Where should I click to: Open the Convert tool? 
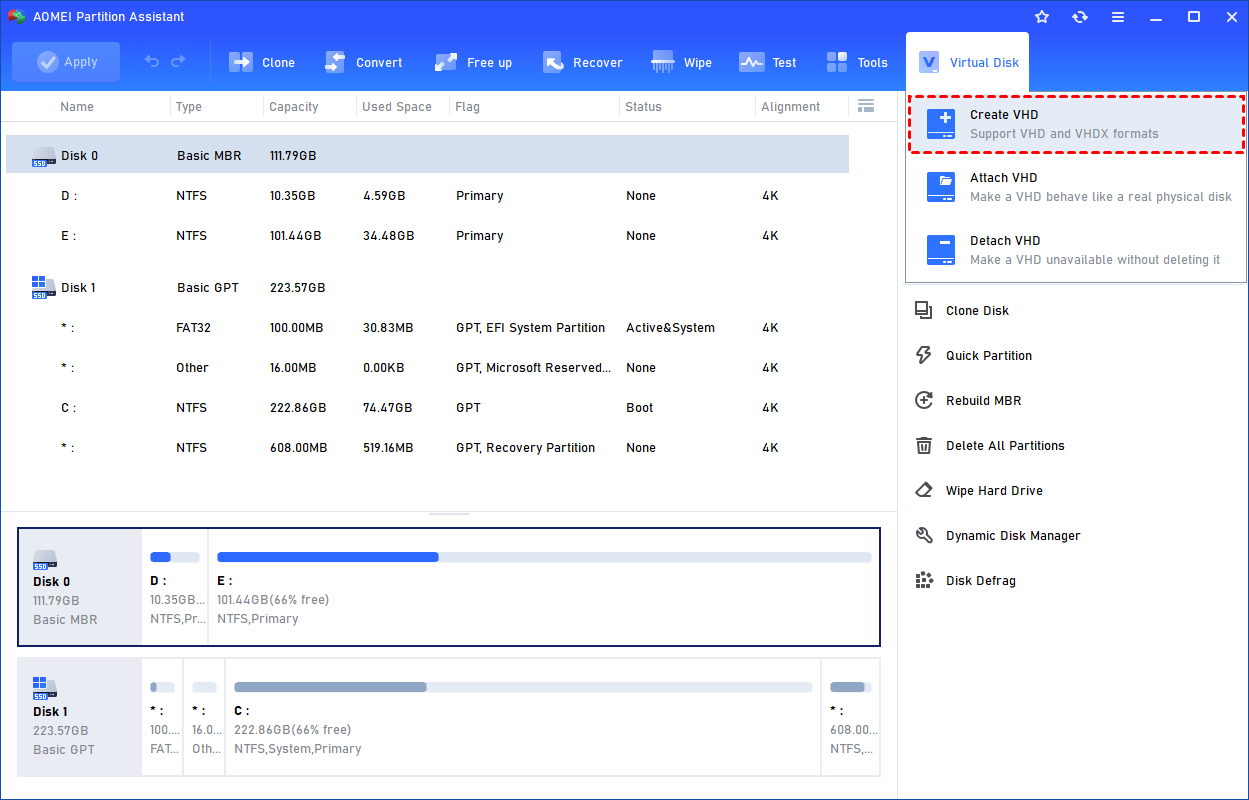[364, 61]
